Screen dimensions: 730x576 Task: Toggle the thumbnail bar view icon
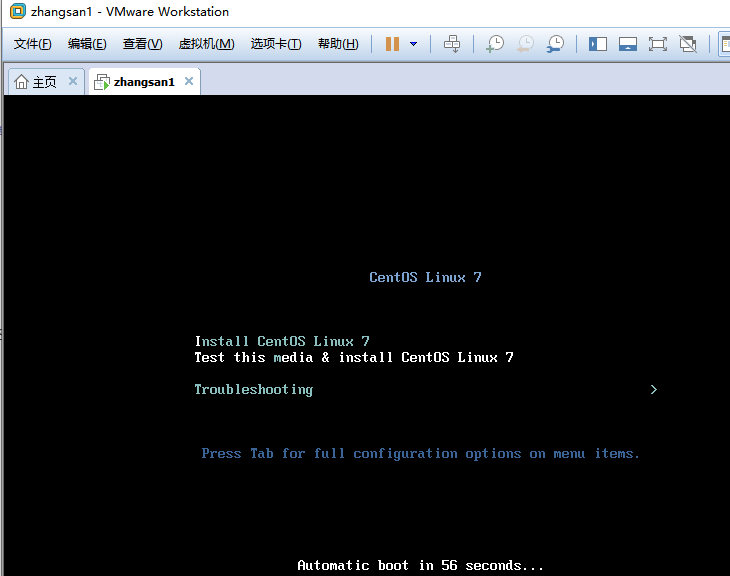pyautogui.click(x=628, y=44)
